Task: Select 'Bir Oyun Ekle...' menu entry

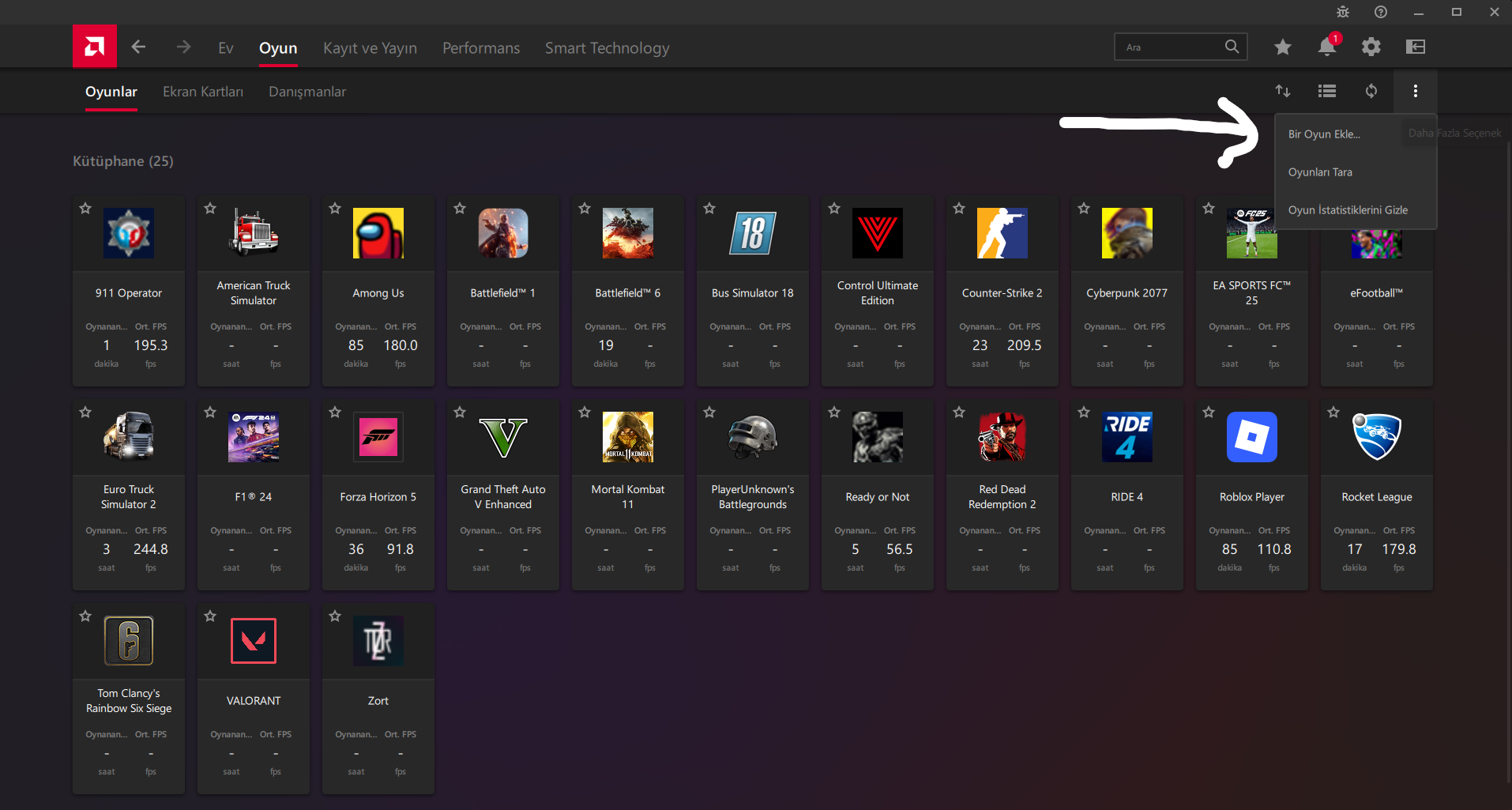Action: [x=1356, y=134]
